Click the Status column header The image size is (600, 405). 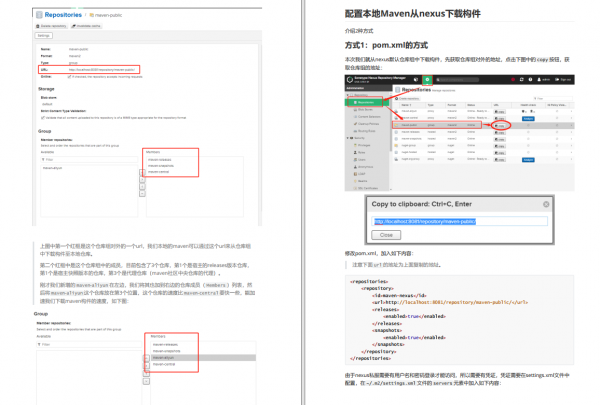(478, 105)
